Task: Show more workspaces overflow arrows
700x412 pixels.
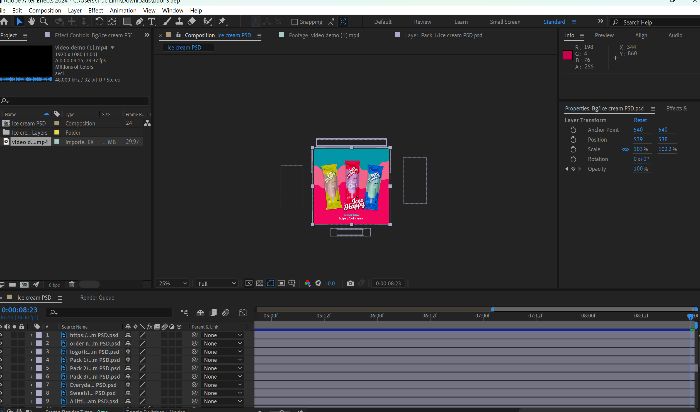Action: tap(600, 21)
